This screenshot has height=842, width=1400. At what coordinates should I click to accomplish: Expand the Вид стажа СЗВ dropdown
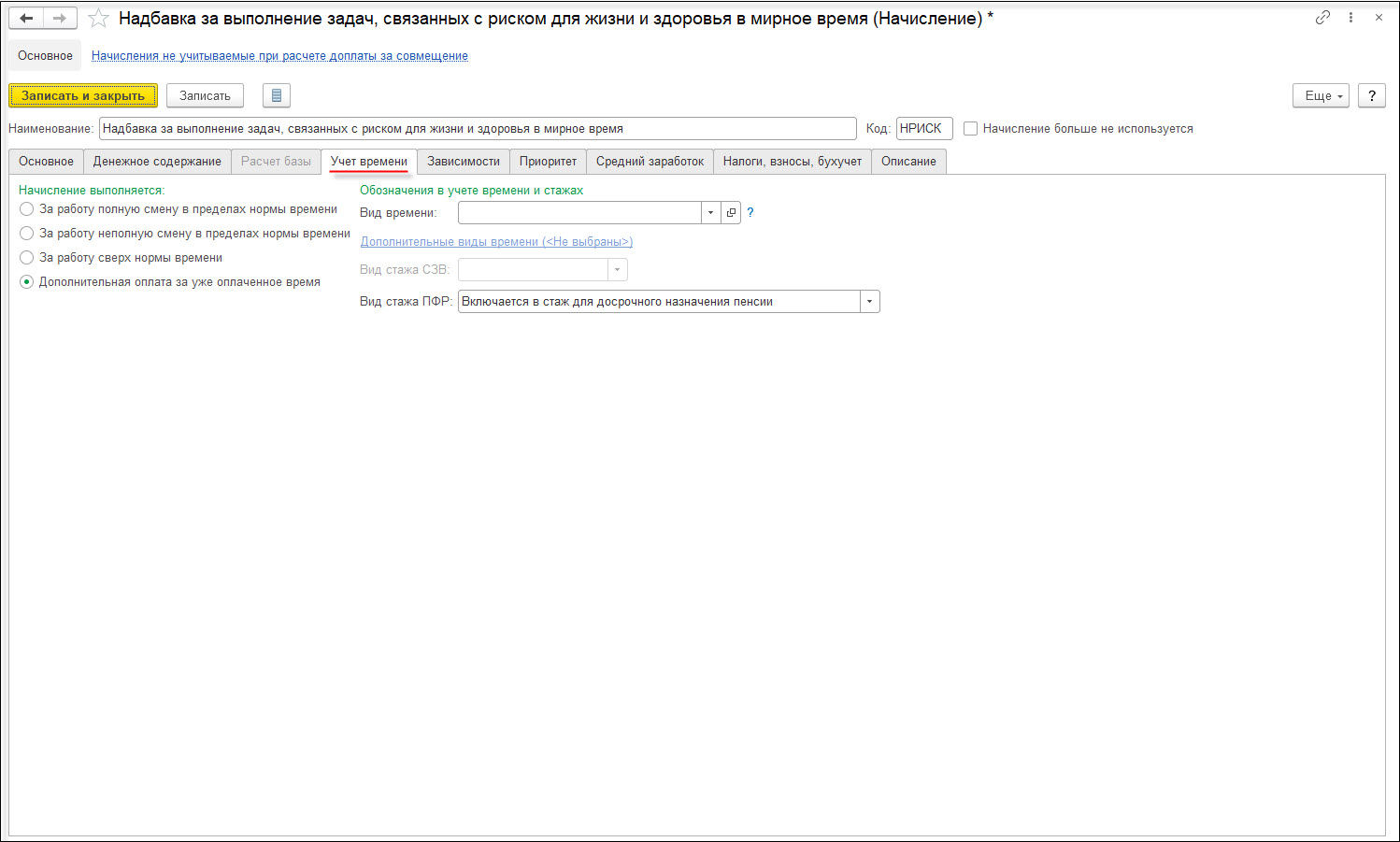tap(617, 270)
